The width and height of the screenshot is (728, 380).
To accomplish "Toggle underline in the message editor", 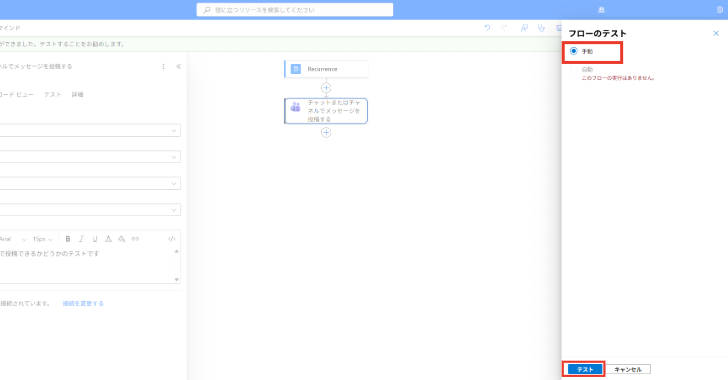I will pos(95,239).
